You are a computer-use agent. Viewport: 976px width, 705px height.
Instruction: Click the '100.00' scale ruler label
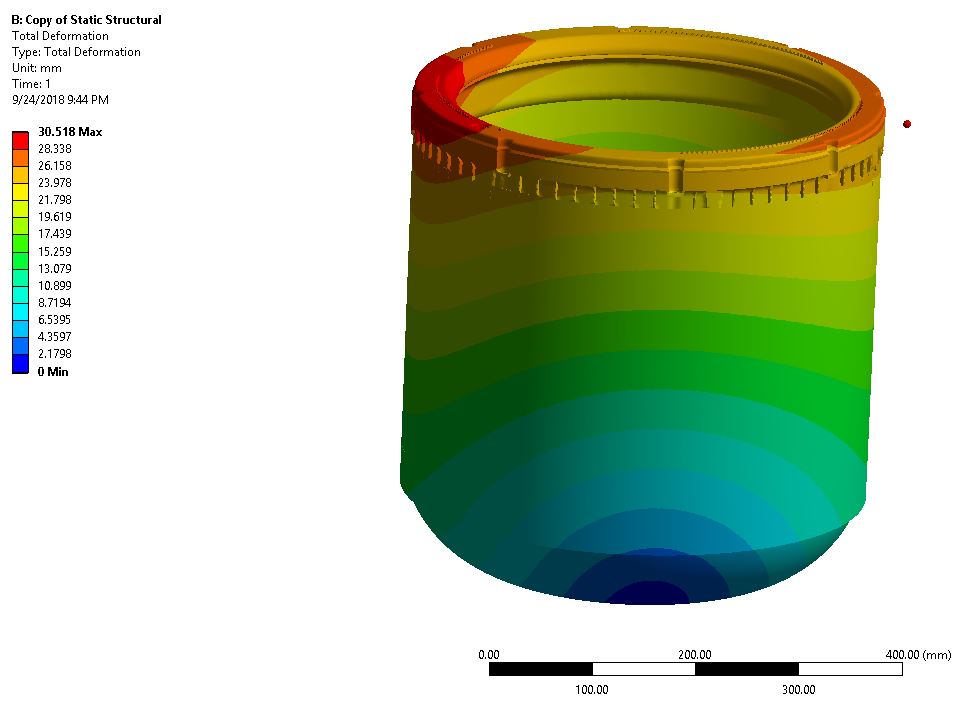coord(591,689)
